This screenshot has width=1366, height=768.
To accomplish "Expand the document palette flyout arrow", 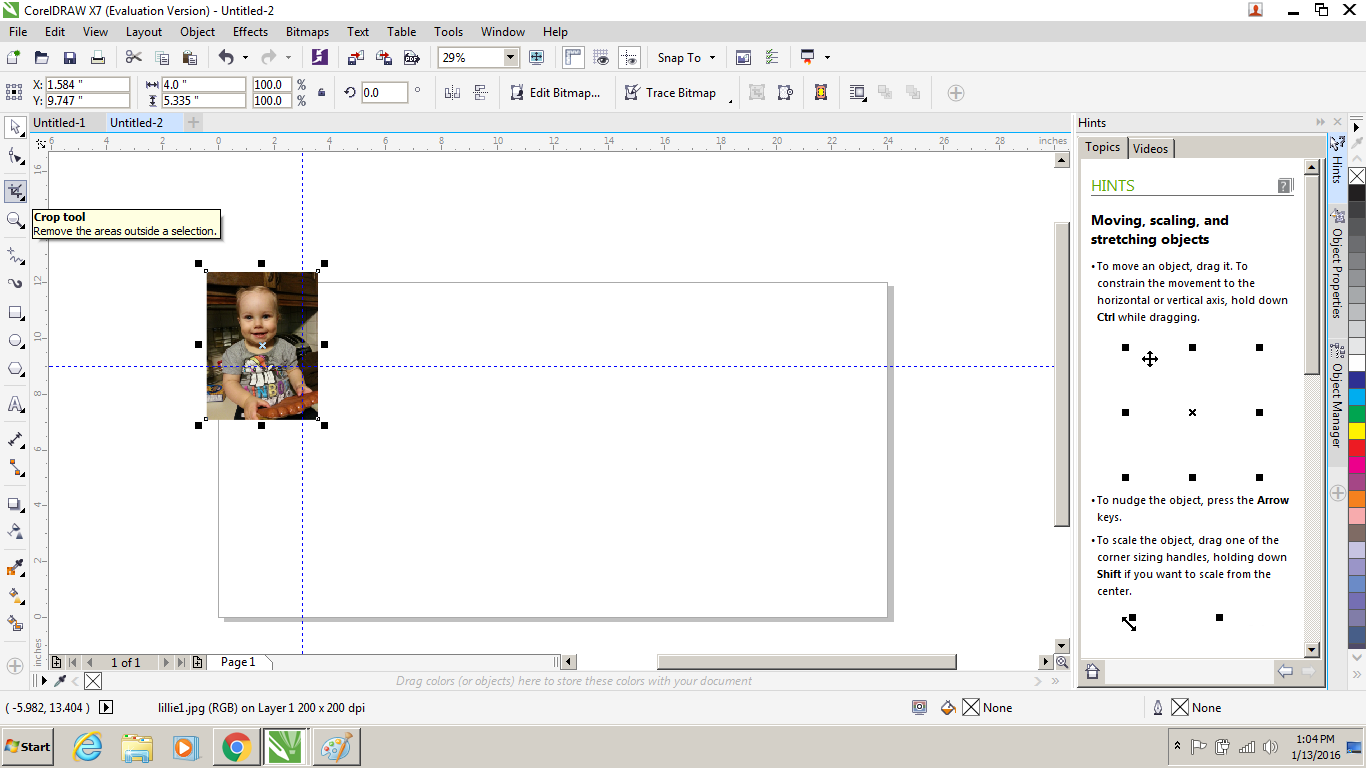I will click(42, 681).
